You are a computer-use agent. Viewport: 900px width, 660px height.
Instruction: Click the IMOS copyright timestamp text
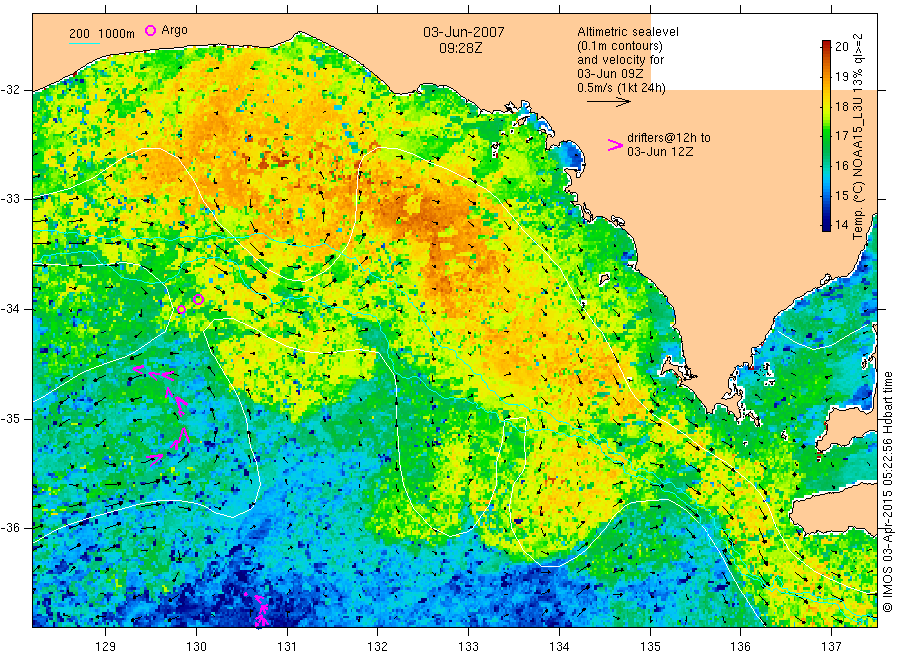pyautogui.click(x=887, y=492)
